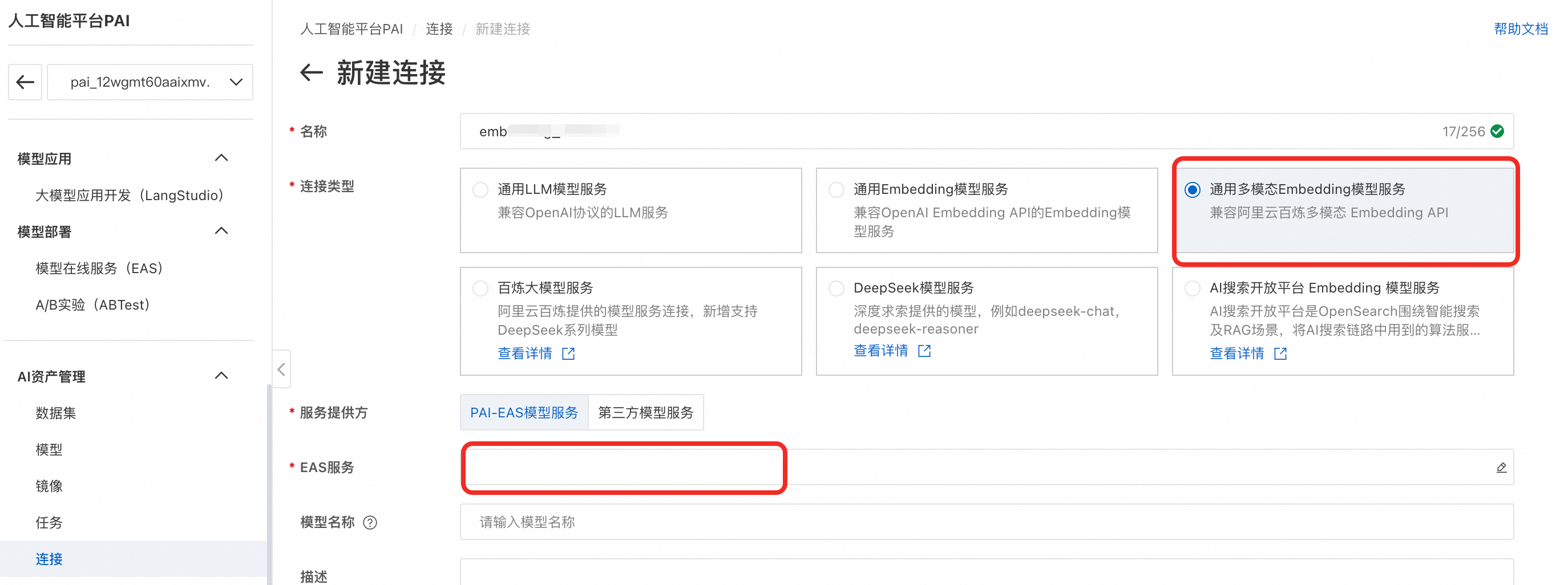Click 查看详情 in DeepSeek模型服务 card

point(881,351)
